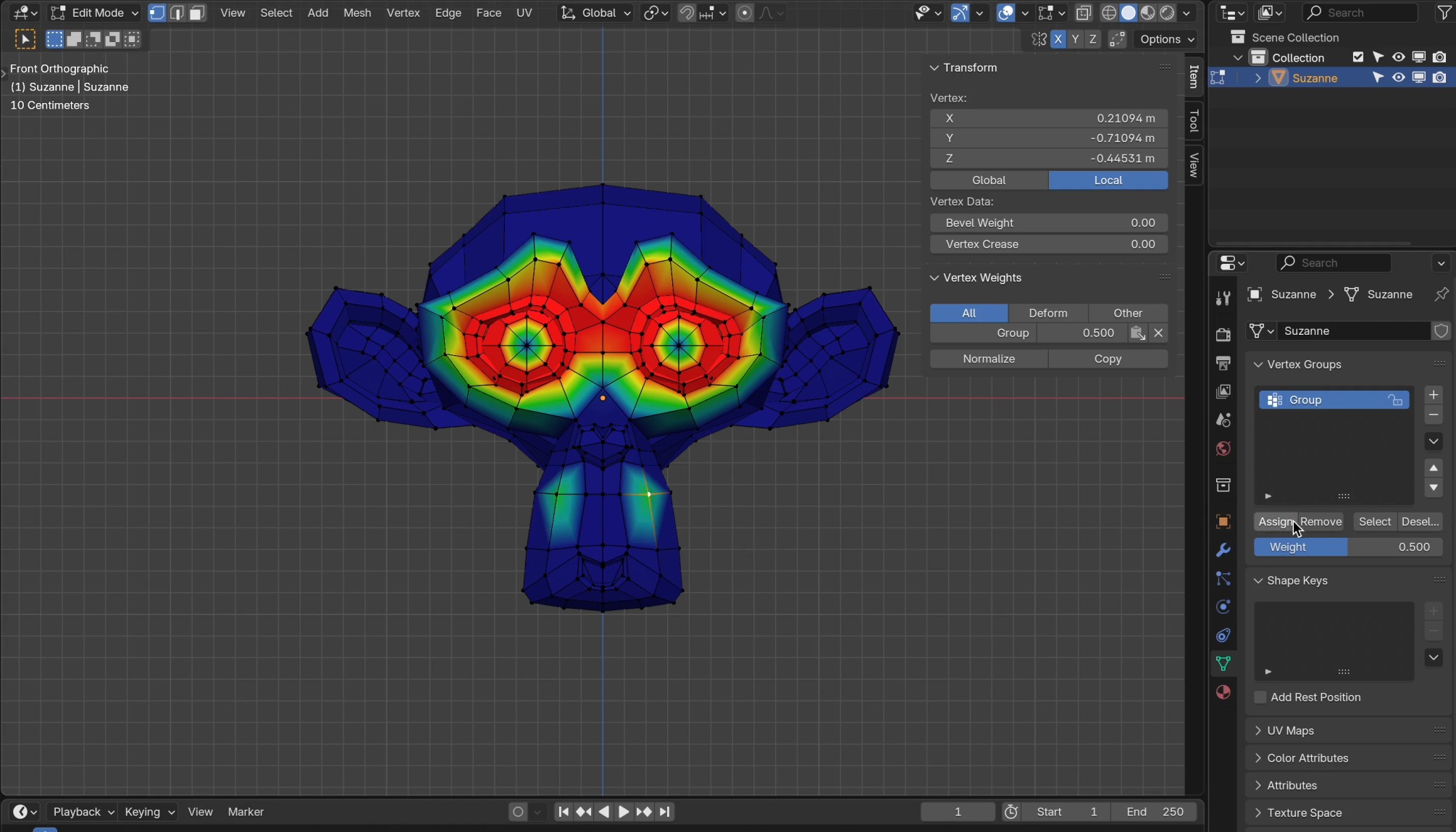This screenshot has height=832, width=1456.
Task: Open the Object Data properties tab
Action: 1223,664
